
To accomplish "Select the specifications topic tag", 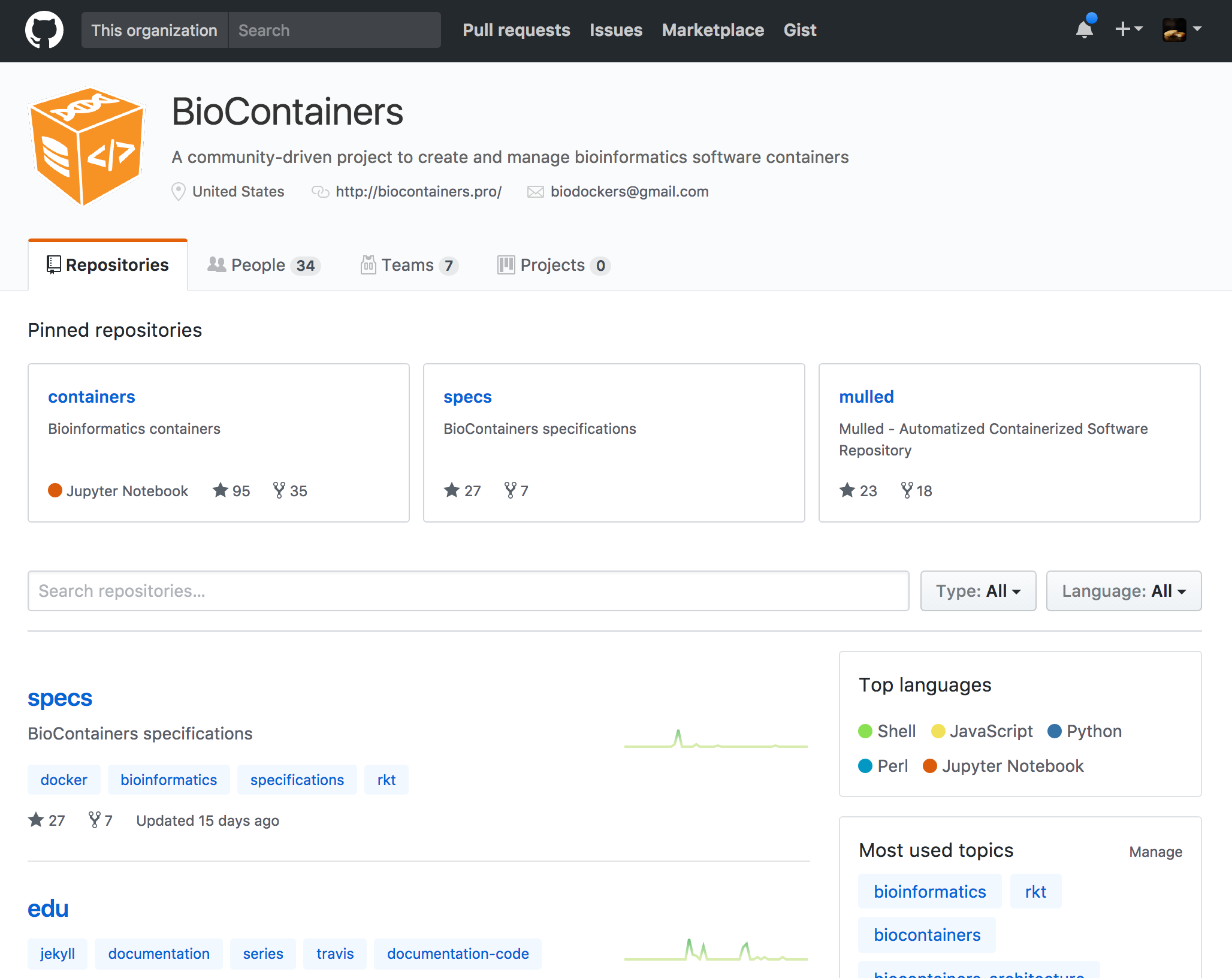I will click(297, 780).
